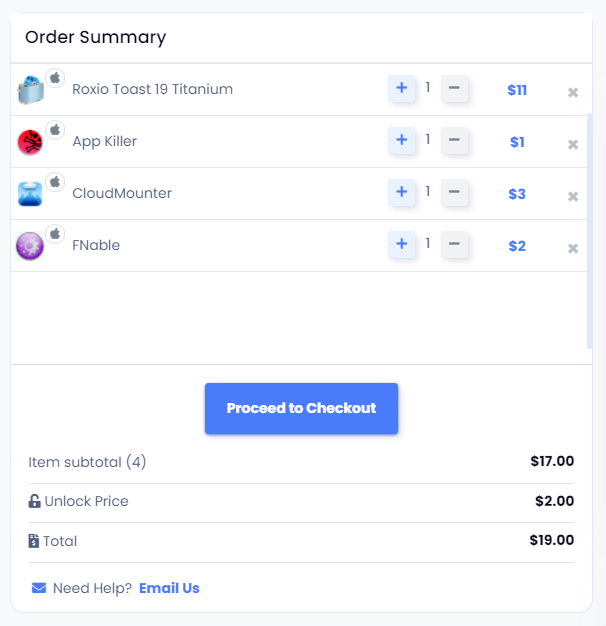The width and height of the screenshot is (606, 626).
Task: Remove App Killer from the order
Action: click(573, 145)
